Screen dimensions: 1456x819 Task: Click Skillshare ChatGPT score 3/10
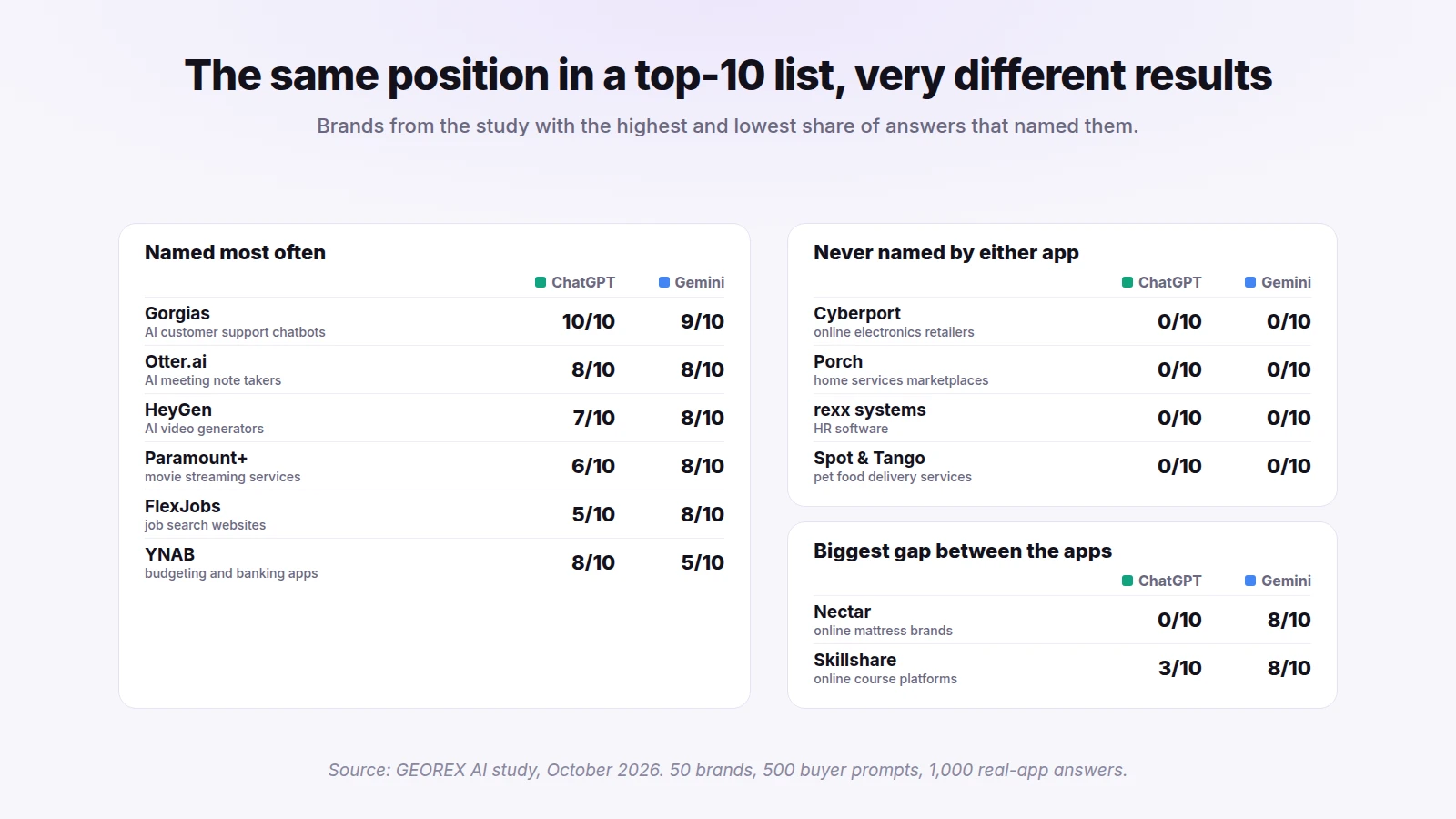point(1180,668)
